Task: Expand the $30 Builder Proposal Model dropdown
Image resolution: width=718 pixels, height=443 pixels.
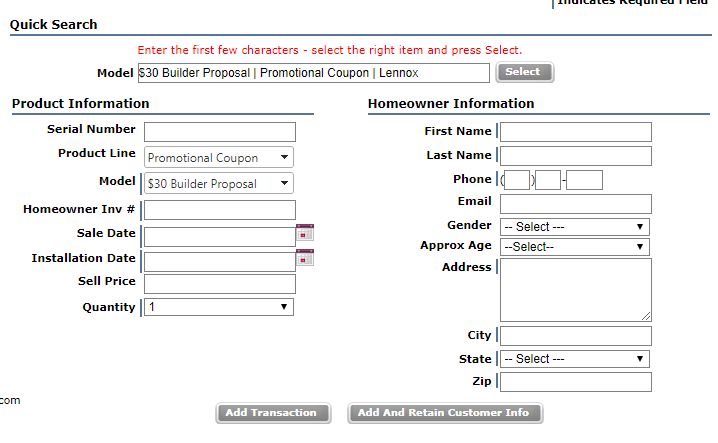Action: (x=219, y=183)
